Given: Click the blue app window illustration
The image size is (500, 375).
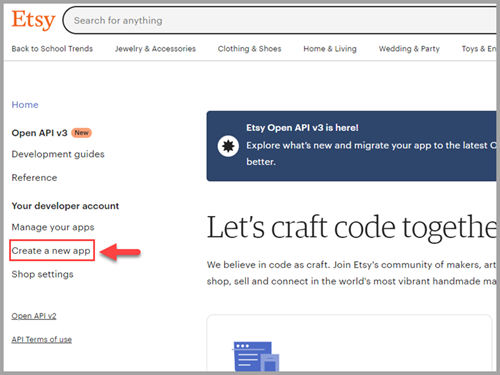Looking at the screenshot, I should click(256, 356).
